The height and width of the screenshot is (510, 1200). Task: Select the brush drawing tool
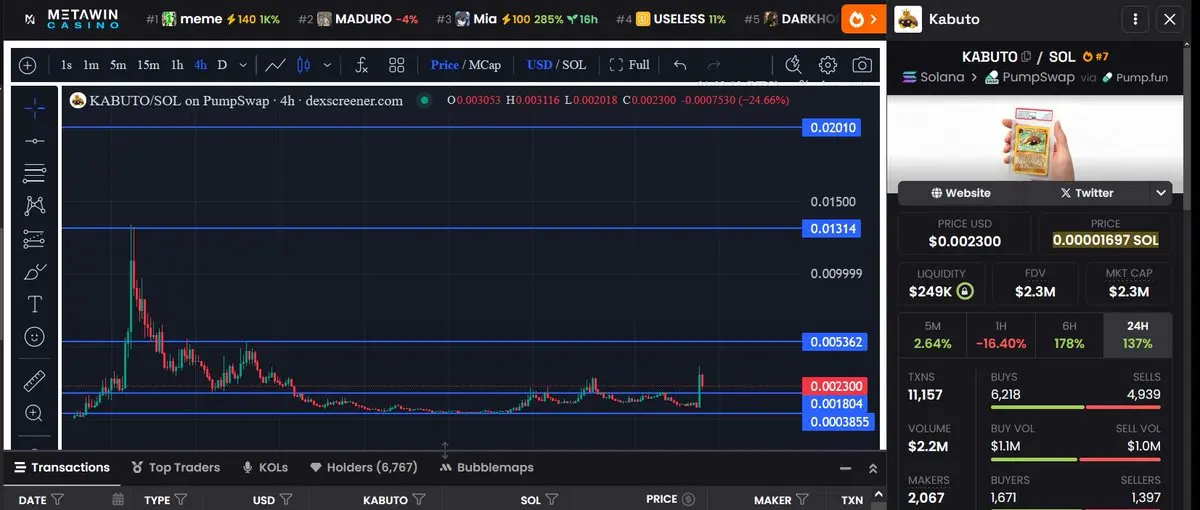coord(34,271)
